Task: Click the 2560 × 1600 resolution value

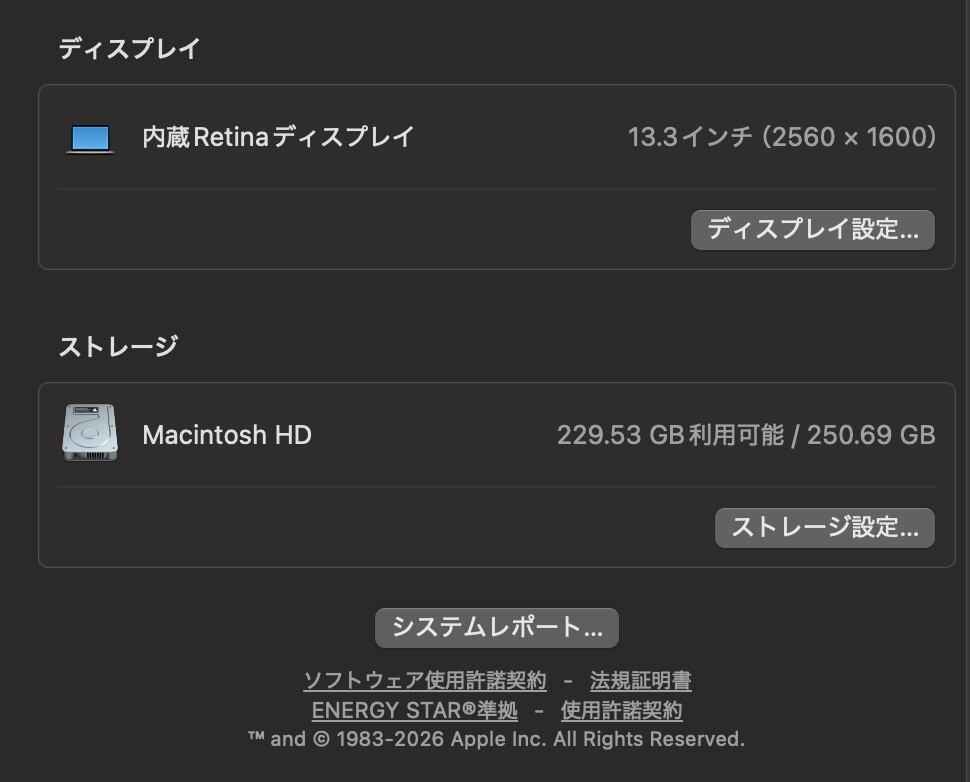Action: pyautogui.click(x=850, y=137)
